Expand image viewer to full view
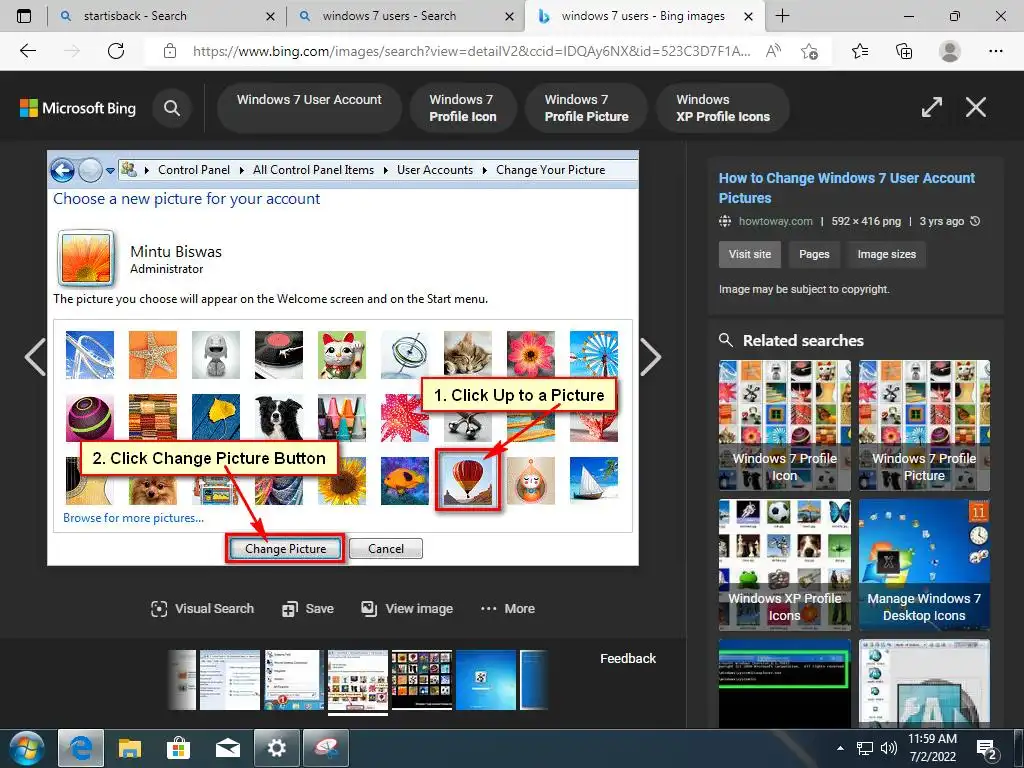This screenshot has width=1024, height=768. [x=932, y=107]
